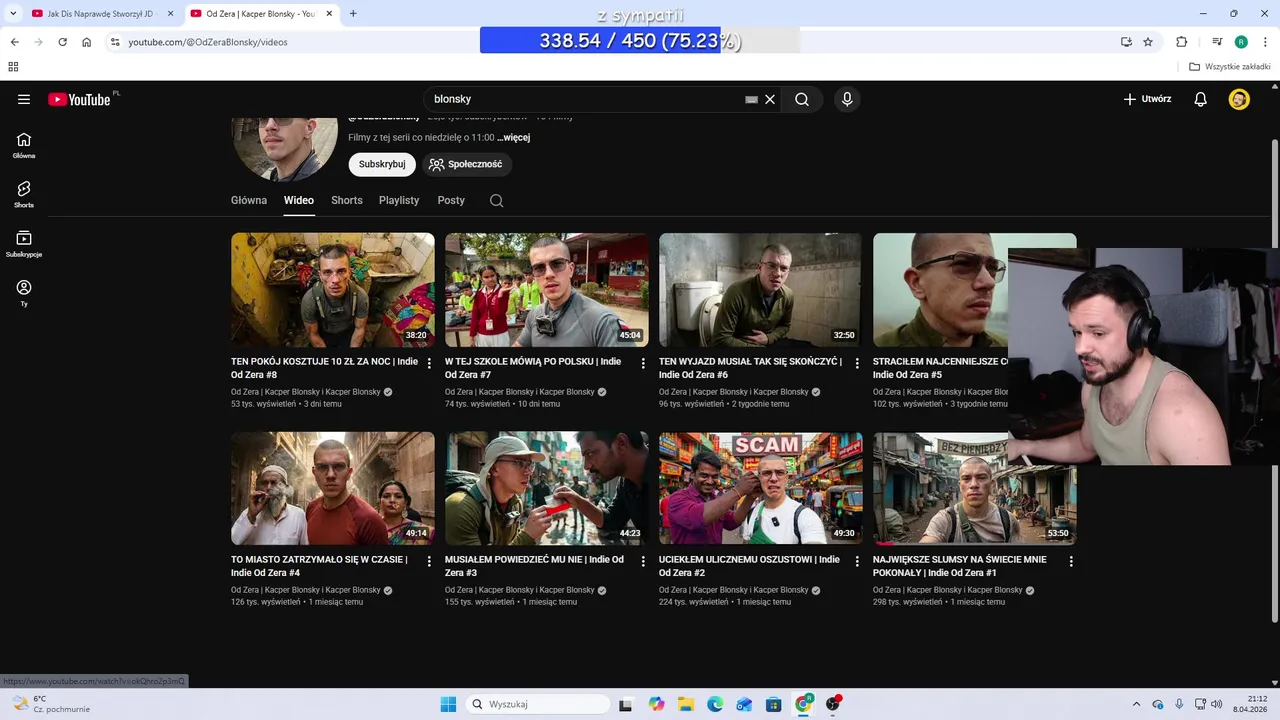Open the YouTube hamburger guide menu
The height and width of the screenshot is (720, 1280).
[x=24, y=99]
